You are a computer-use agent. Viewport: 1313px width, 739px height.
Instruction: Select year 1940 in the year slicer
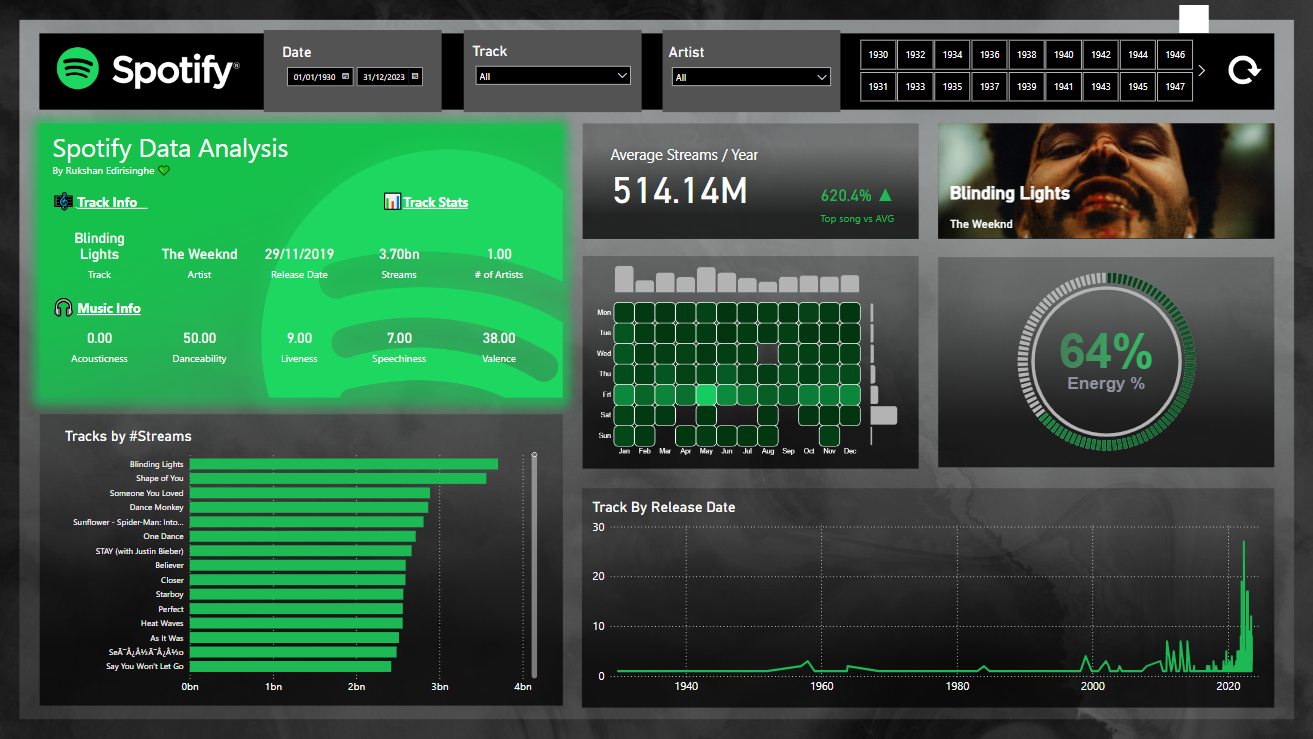point(1063,55)
